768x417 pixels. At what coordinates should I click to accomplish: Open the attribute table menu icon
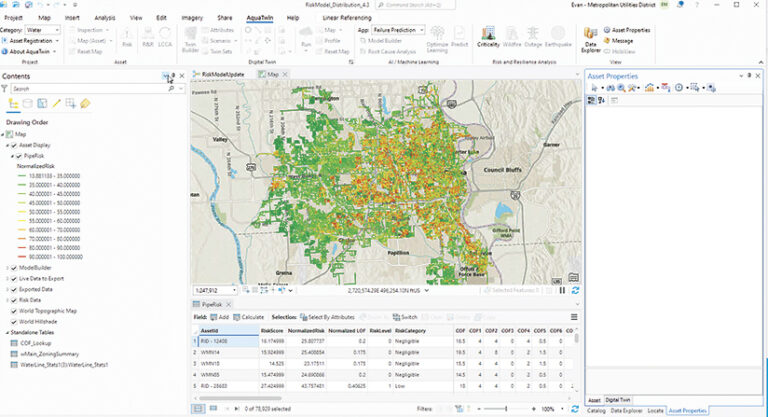(x=574, y=317)
